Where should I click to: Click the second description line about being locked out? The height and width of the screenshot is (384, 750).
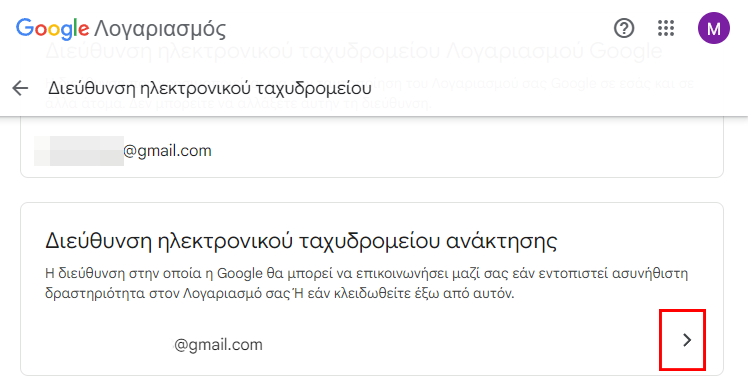[279, 293]
